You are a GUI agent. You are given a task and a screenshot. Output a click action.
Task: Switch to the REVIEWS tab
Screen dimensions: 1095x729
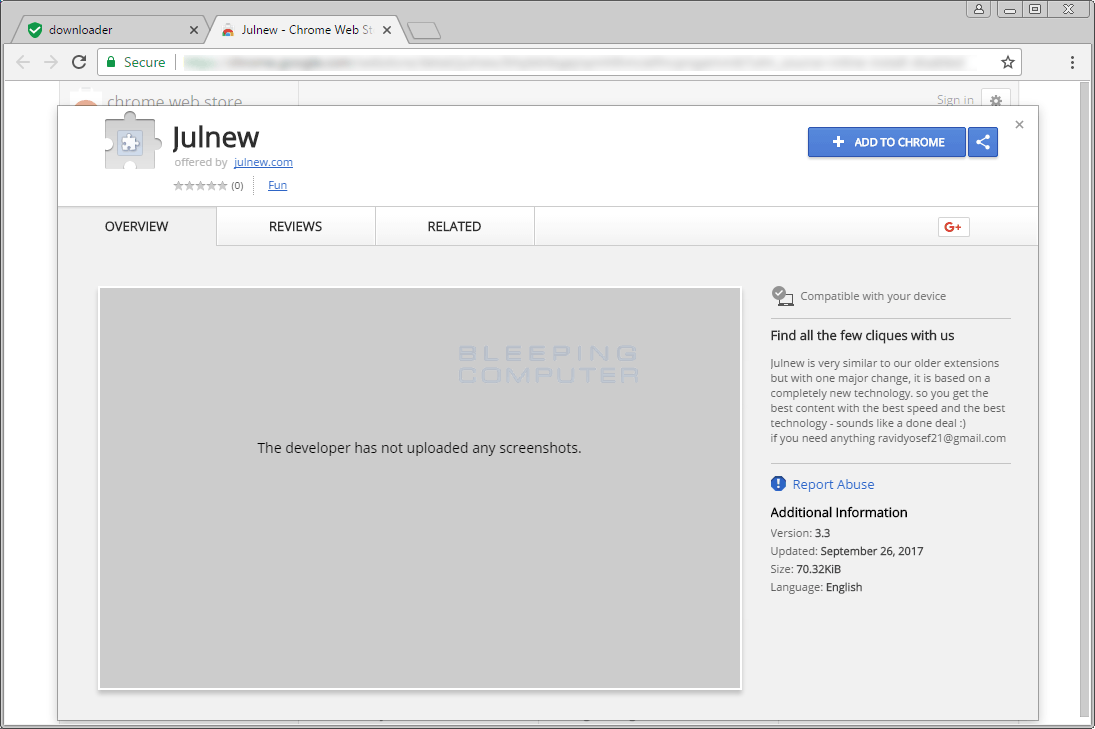295,226
